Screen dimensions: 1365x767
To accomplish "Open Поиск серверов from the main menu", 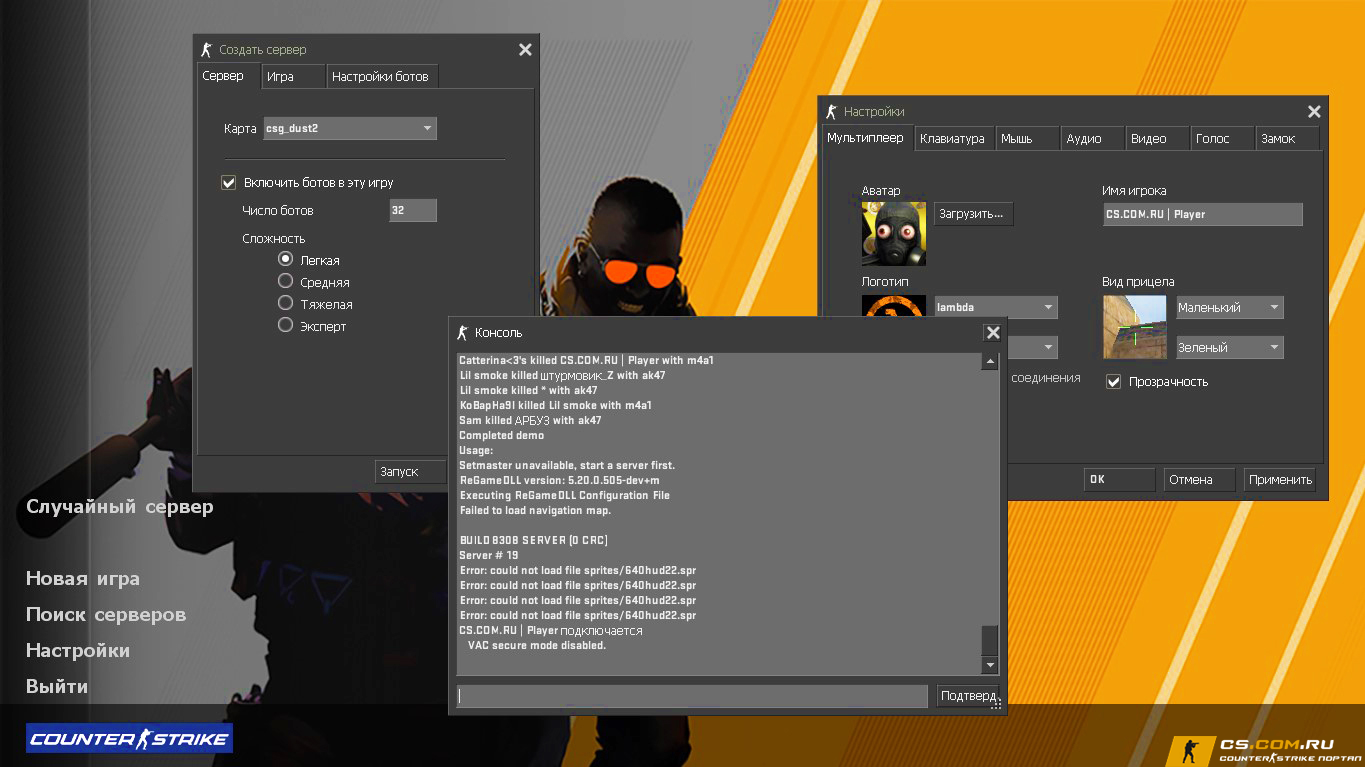I will [x=106, y=614].
